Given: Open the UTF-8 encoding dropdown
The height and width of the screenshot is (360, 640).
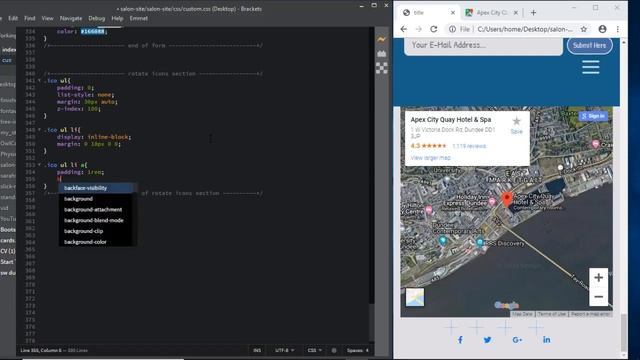Looking at the screenshot, I should click(284, 350).
